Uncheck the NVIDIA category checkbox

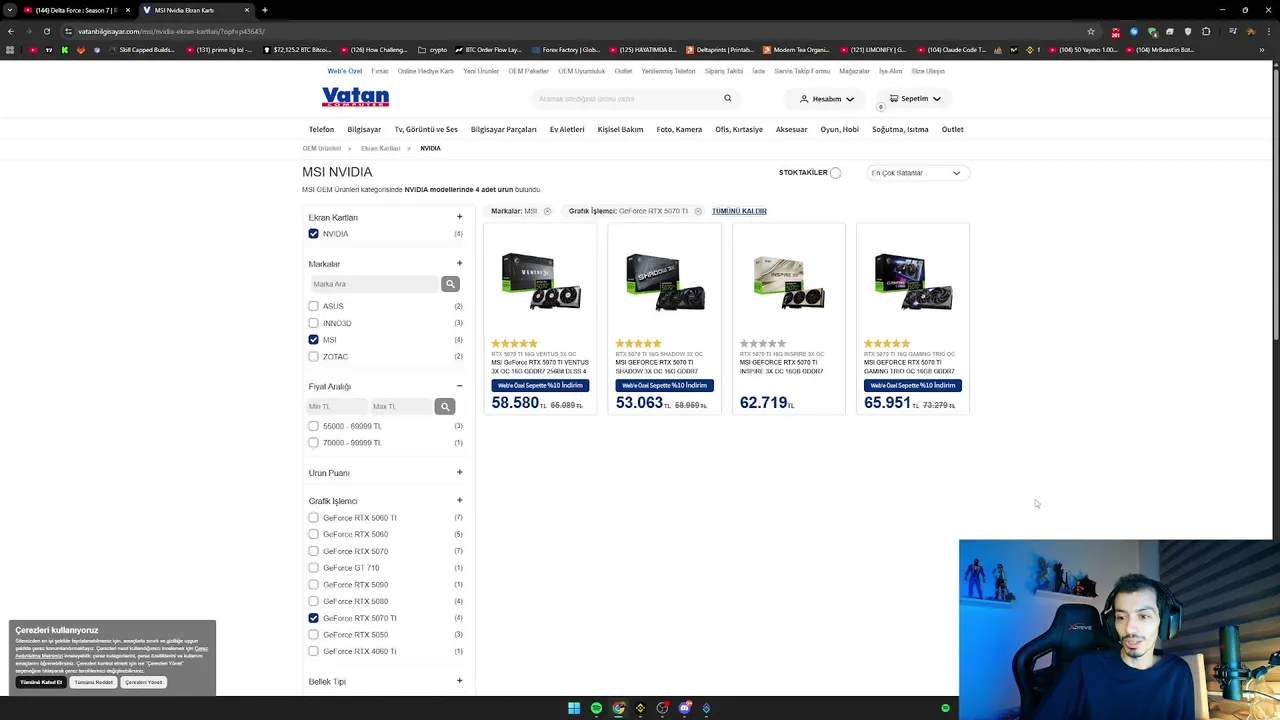313,234
